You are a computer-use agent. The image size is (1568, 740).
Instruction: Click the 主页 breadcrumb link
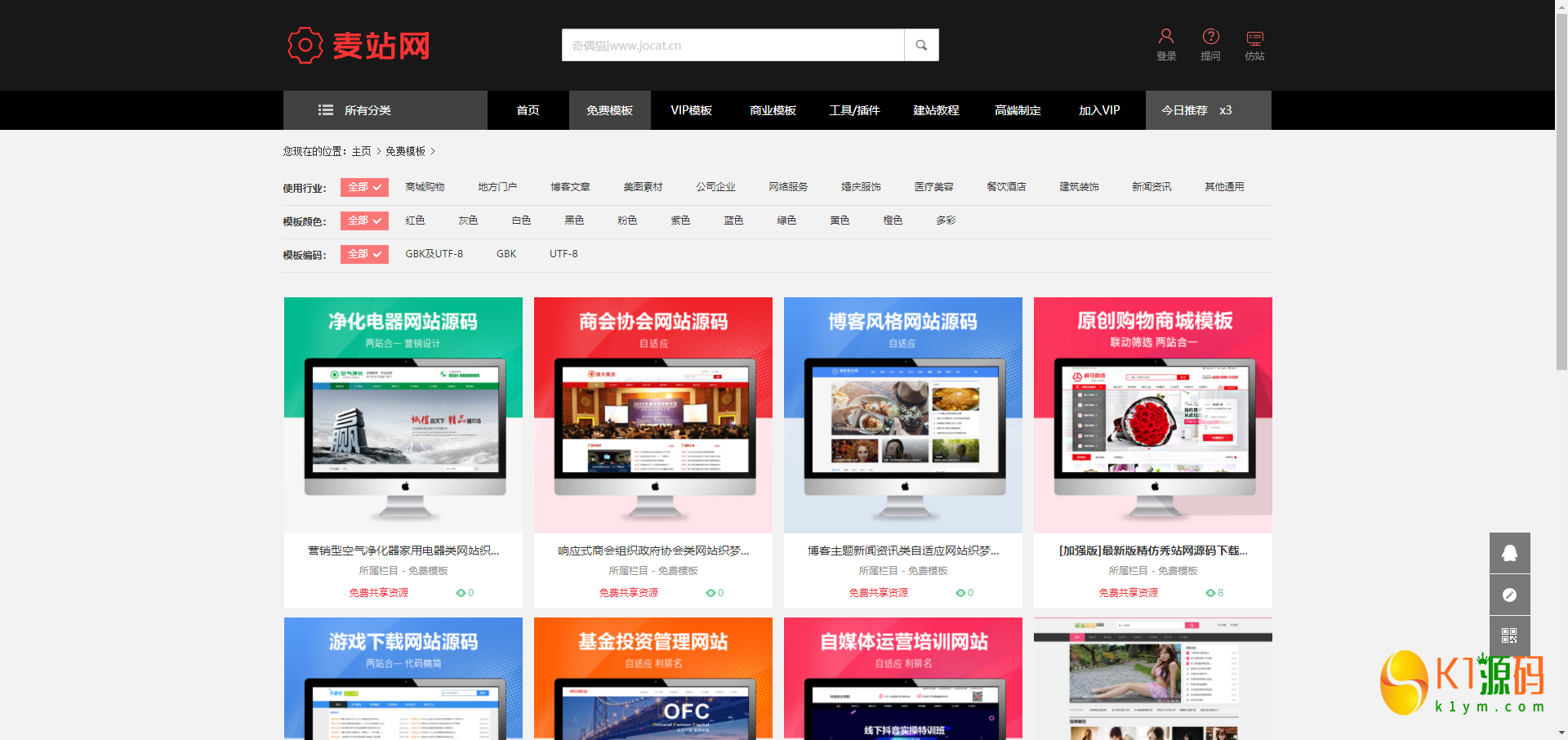[362, 151]
